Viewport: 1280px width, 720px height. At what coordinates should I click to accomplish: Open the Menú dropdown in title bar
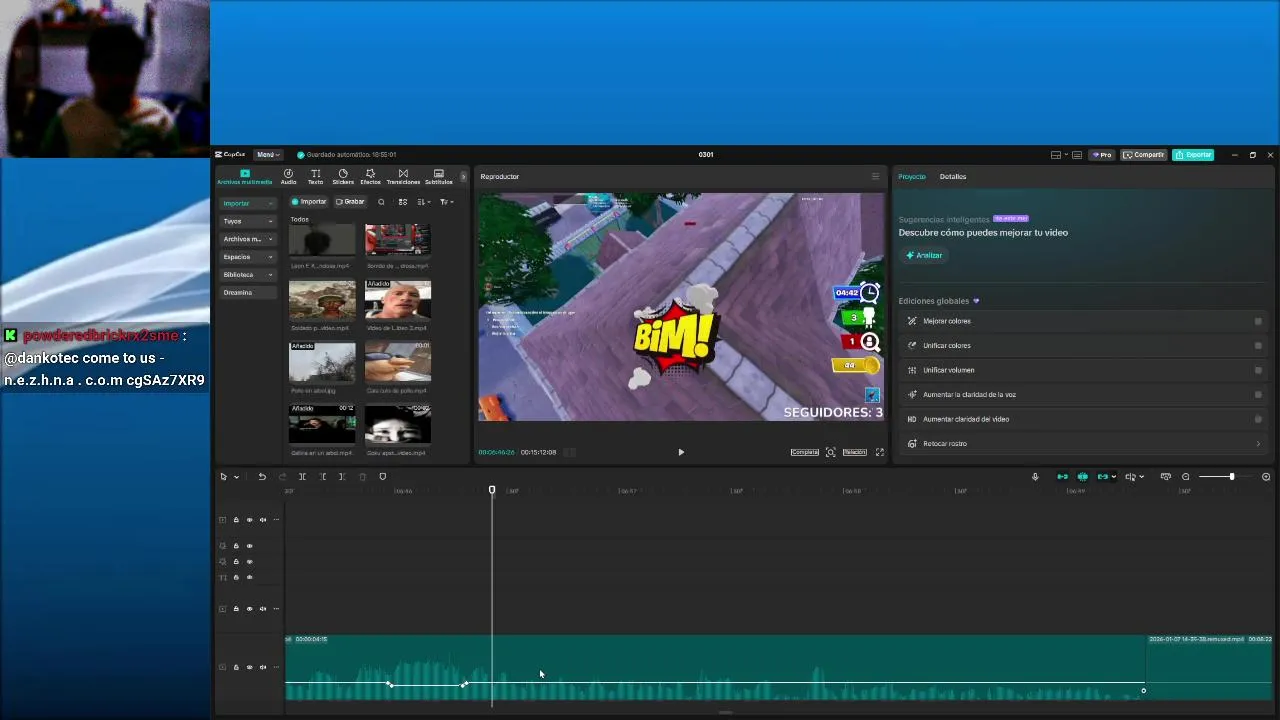[x=267, y=155]
